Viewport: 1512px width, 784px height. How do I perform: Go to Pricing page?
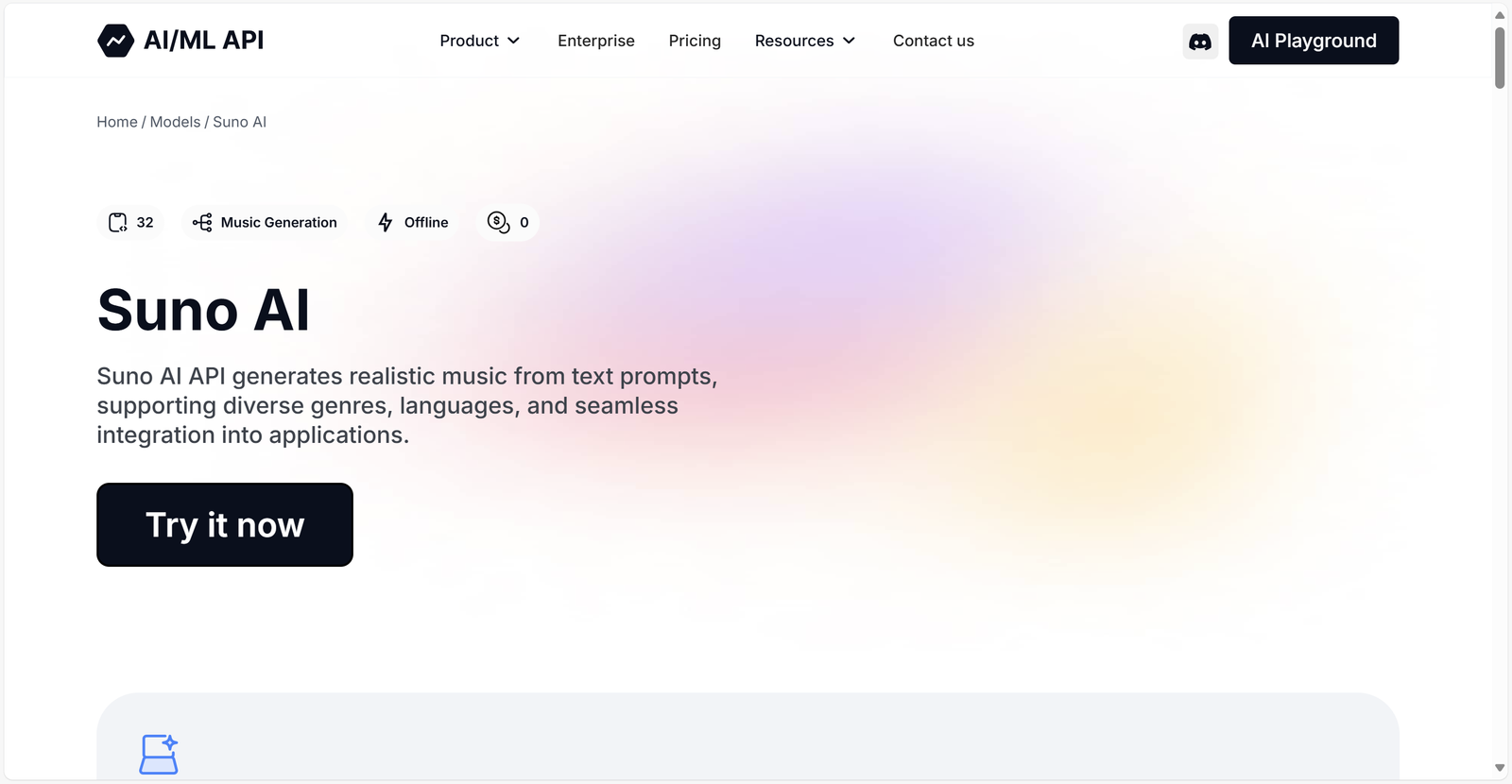click(x=695, y=41)
